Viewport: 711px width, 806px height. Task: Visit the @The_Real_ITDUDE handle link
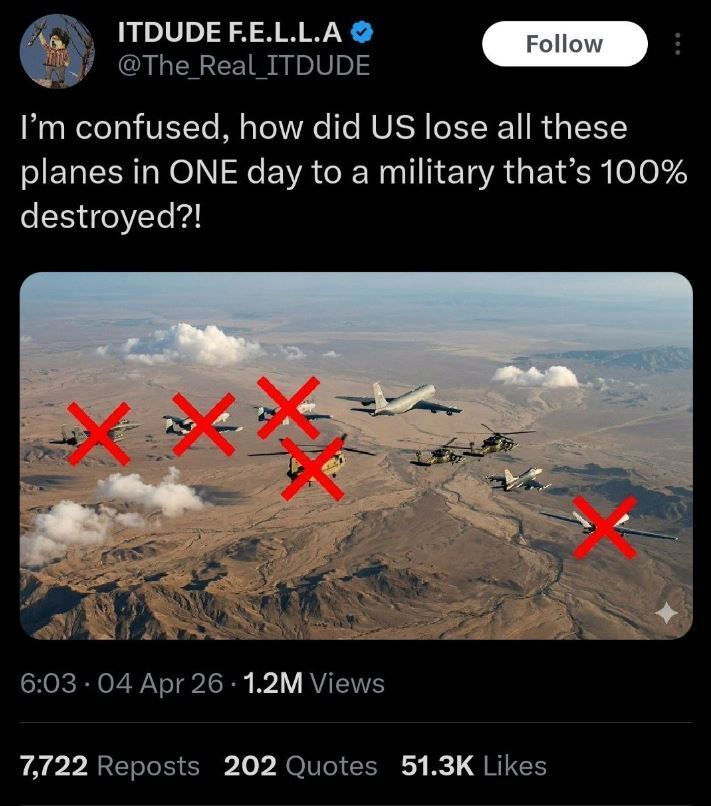pyautogui.click(x=244, y=66)
